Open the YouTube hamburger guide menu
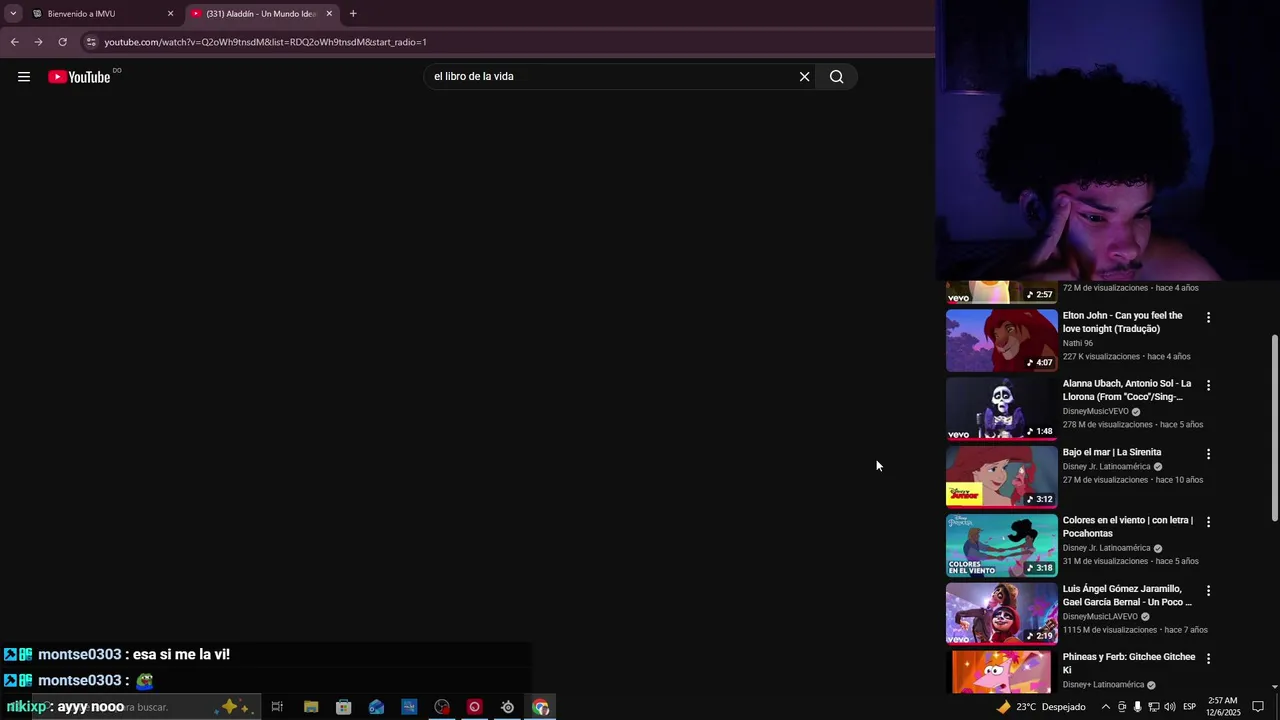Viewport: 1280px width, 720px height. [24, 77]
